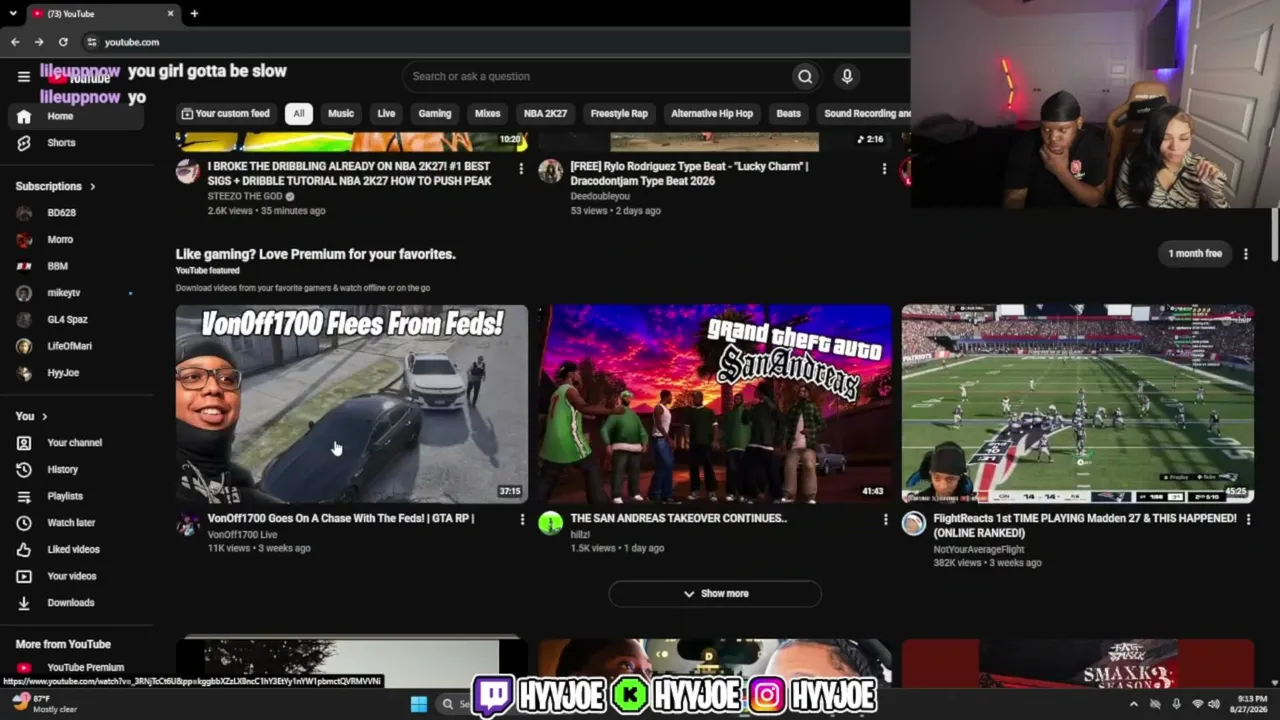The image size is (1280, 720).
Task: Expand the You section
Action: click(32, 416)
